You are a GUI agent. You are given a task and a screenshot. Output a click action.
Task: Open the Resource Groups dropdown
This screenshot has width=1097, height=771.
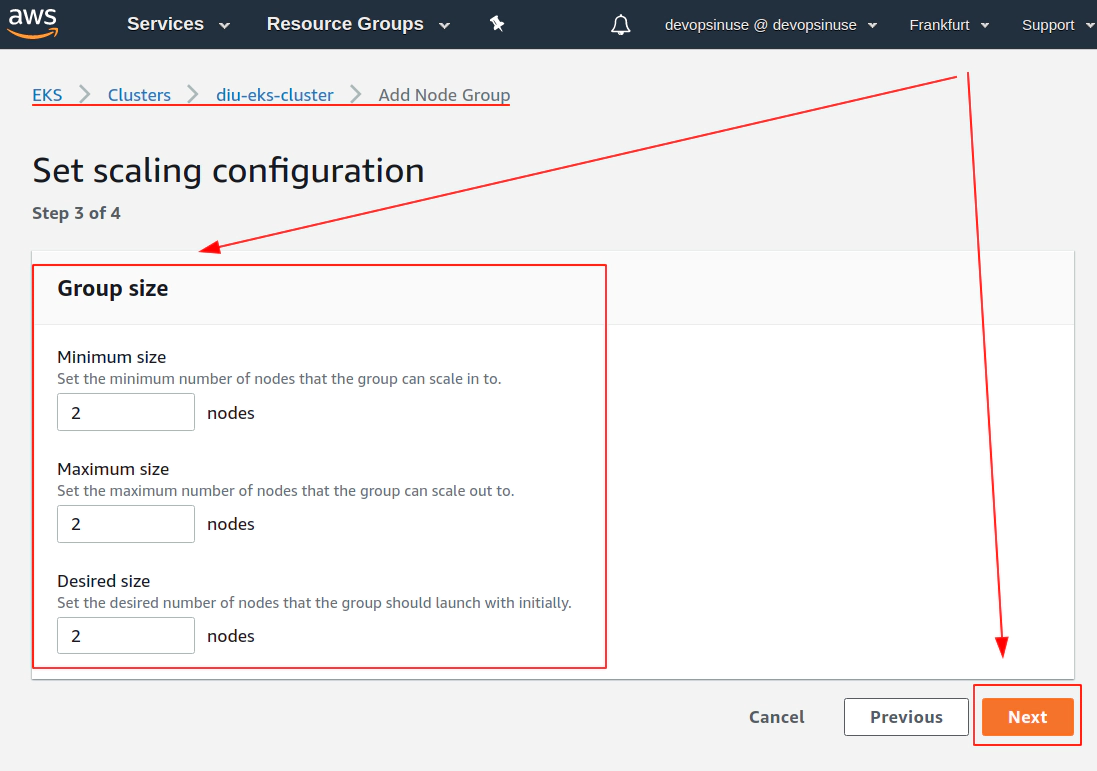point(358,24)
